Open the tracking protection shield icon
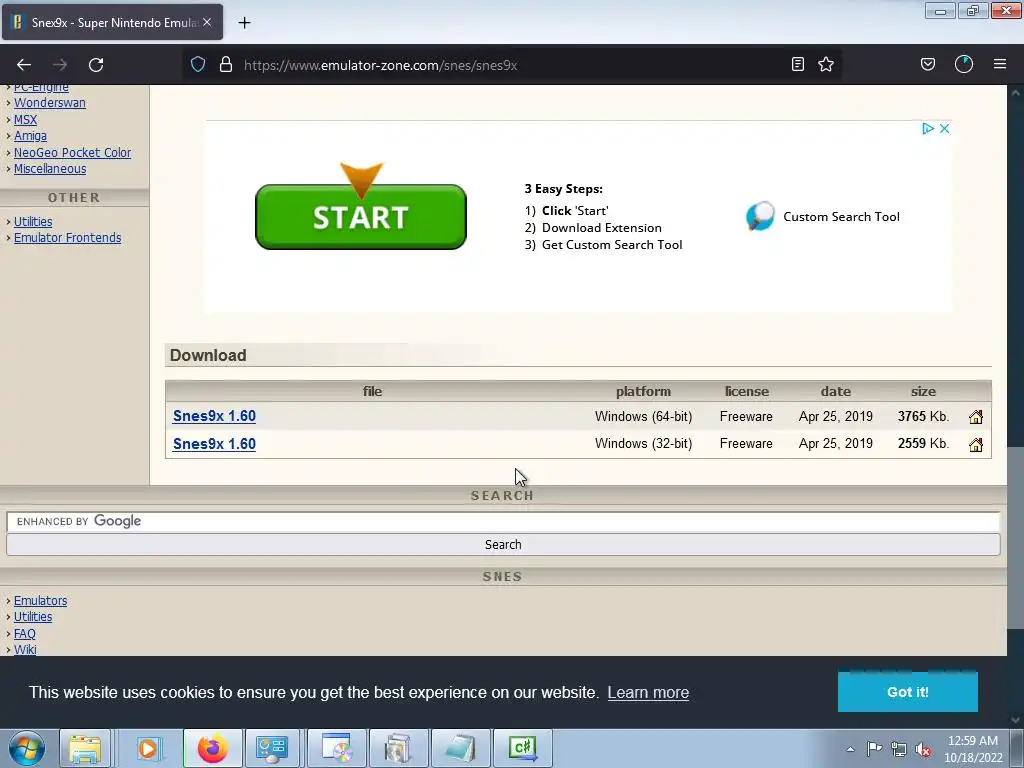 tap(198, 65)
